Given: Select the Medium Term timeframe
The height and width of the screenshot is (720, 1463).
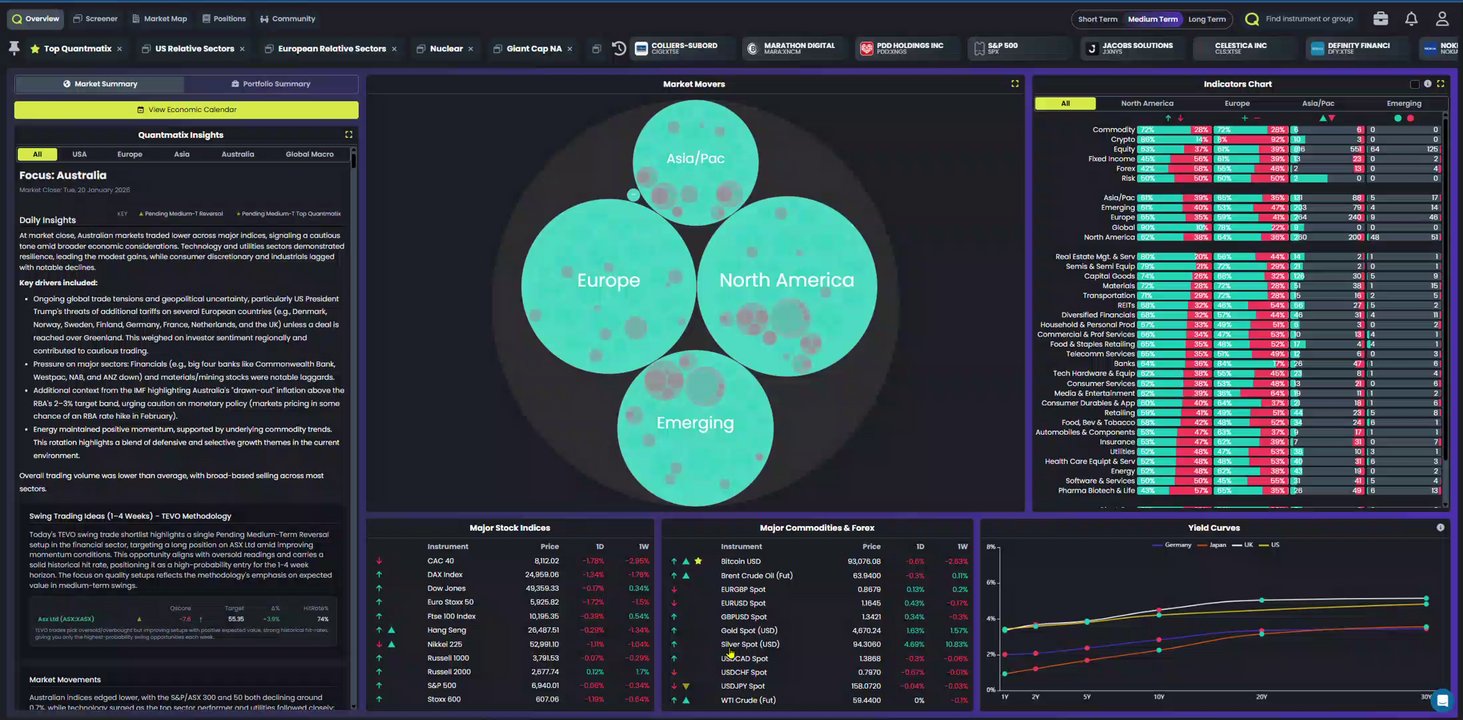Looking at the screenshot, I should [1152, 19].
